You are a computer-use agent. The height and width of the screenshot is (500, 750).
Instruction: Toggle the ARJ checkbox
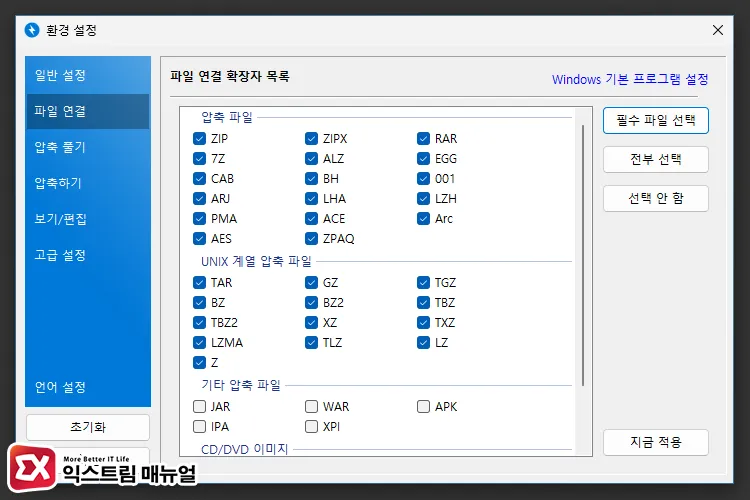tap(199, 199)
